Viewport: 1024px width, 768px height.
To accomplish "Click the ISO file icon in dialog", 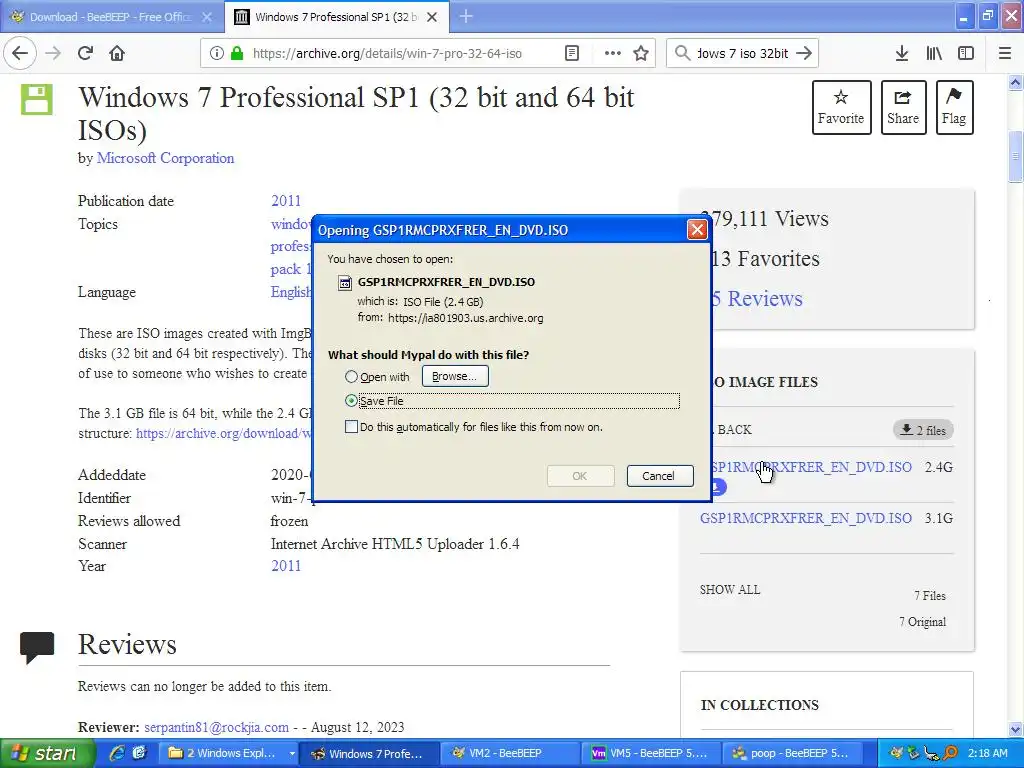I will 344,283.
